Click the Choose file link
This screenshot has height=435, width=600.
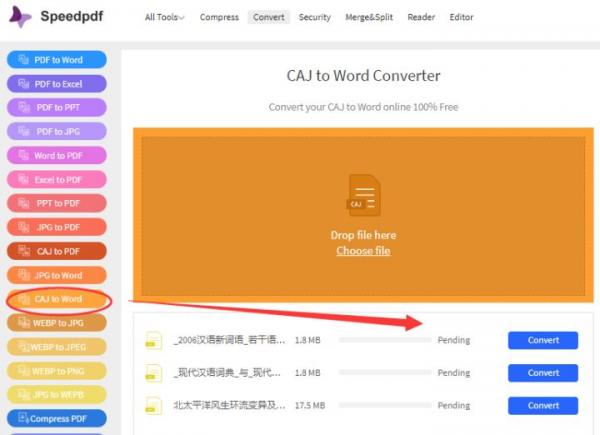(x=363, y=251)
